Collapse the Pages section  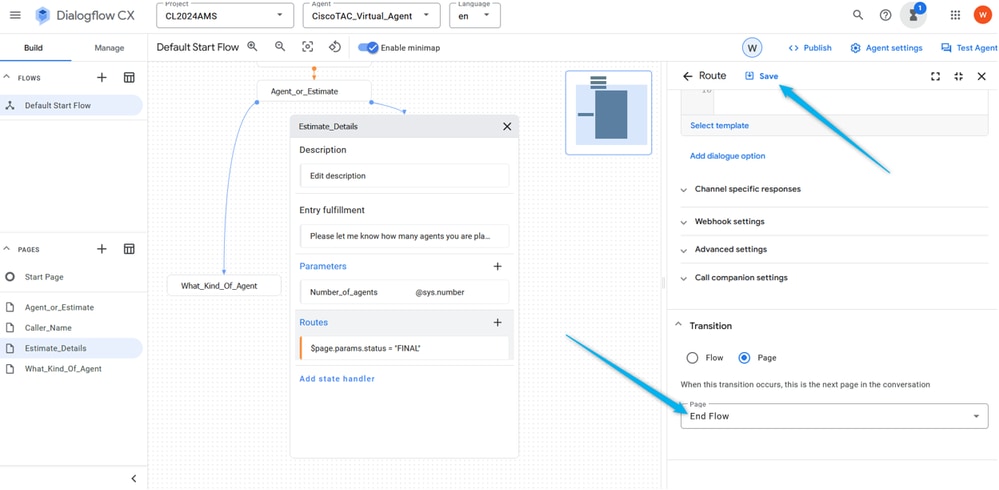[x=7, y=249]
